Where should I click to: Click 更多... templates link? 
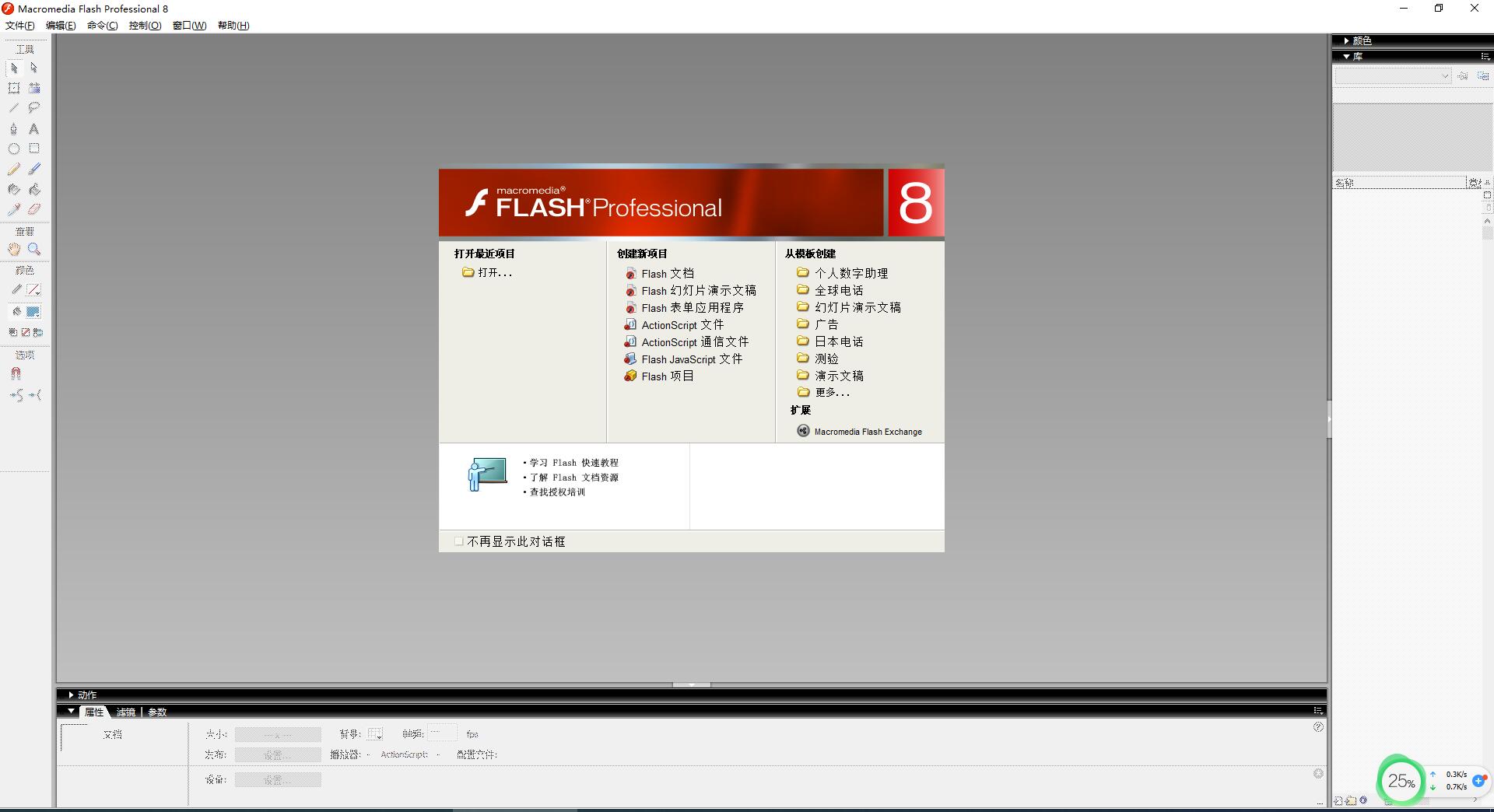point(823,393)
